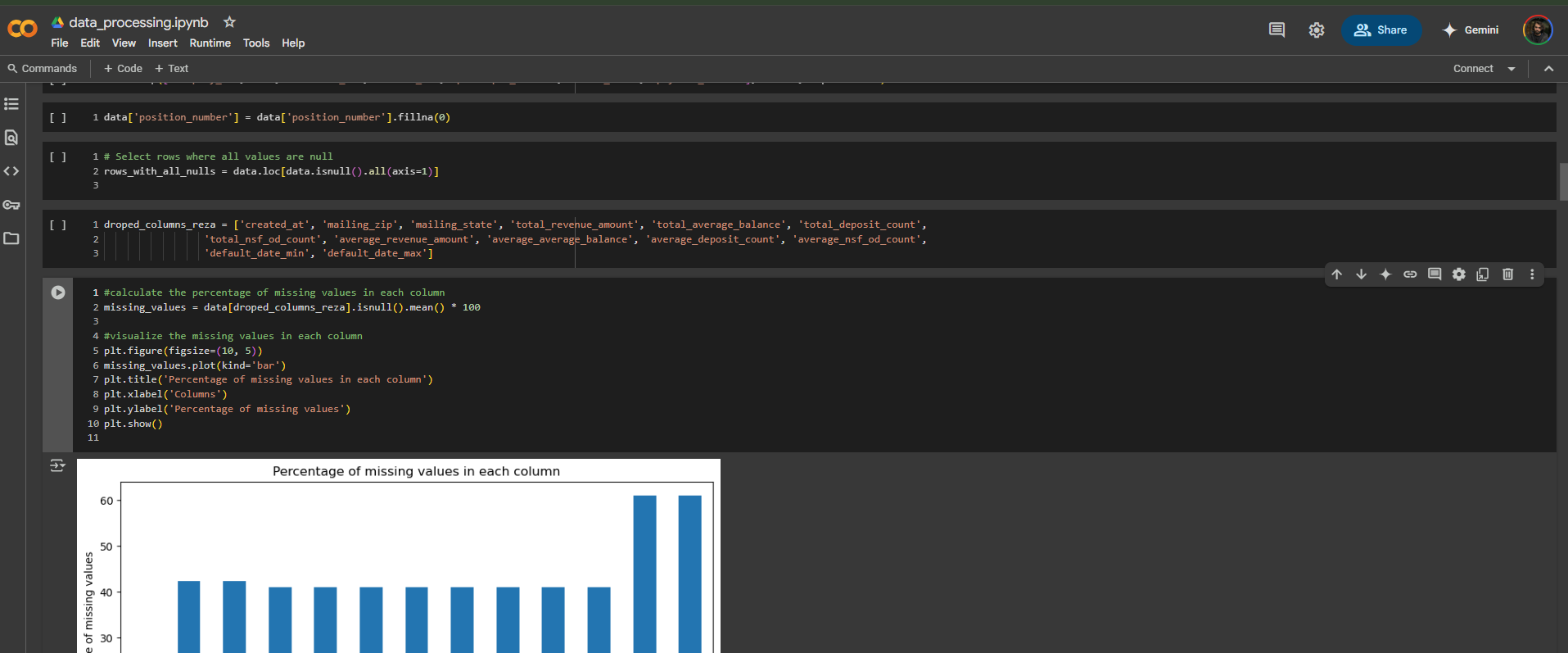This screenshot has height=653, width=1568.
Task: Toggle the output actions icon beside the chart
Action: point(57,465)
